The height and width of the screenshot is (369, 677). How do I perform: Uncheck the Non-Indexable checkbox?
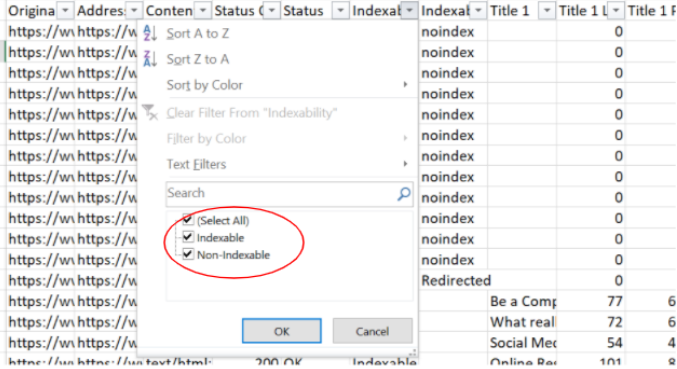[187, 254]
